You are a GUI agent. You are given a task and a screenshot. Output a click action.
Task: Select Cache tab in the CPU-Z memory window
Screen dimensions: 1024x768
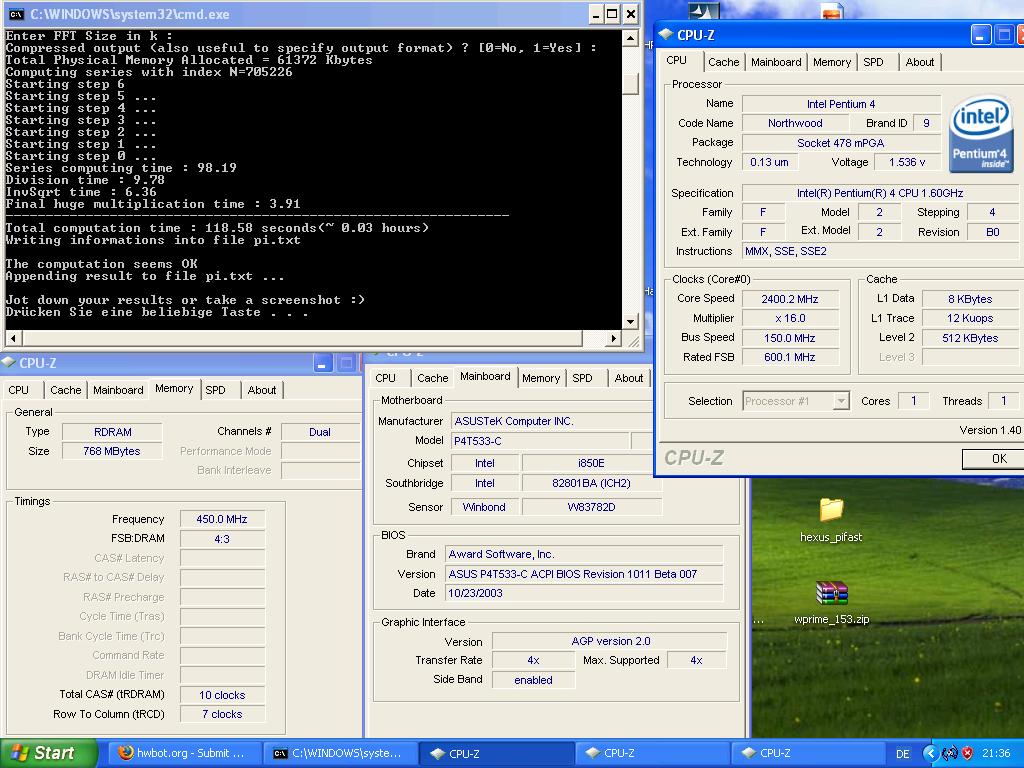click(x=65, y=390)
